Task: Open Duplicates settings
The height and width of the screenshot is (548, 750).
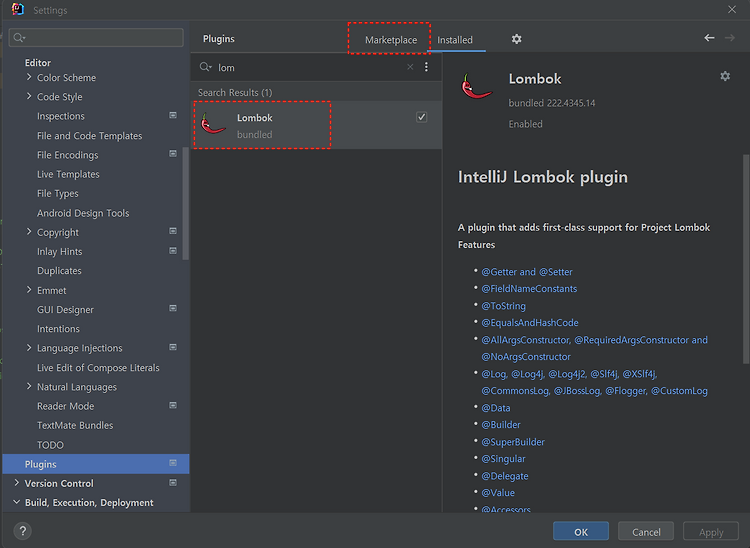Action: coord(59,271)
